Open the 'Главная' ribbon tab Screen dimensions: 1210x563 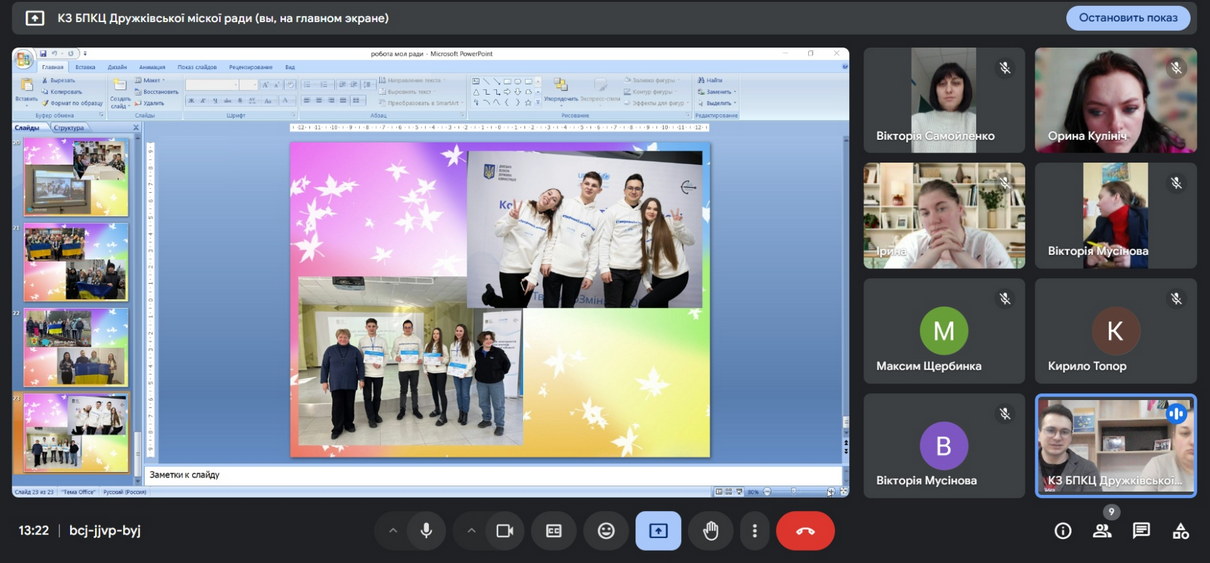point(53,67)
